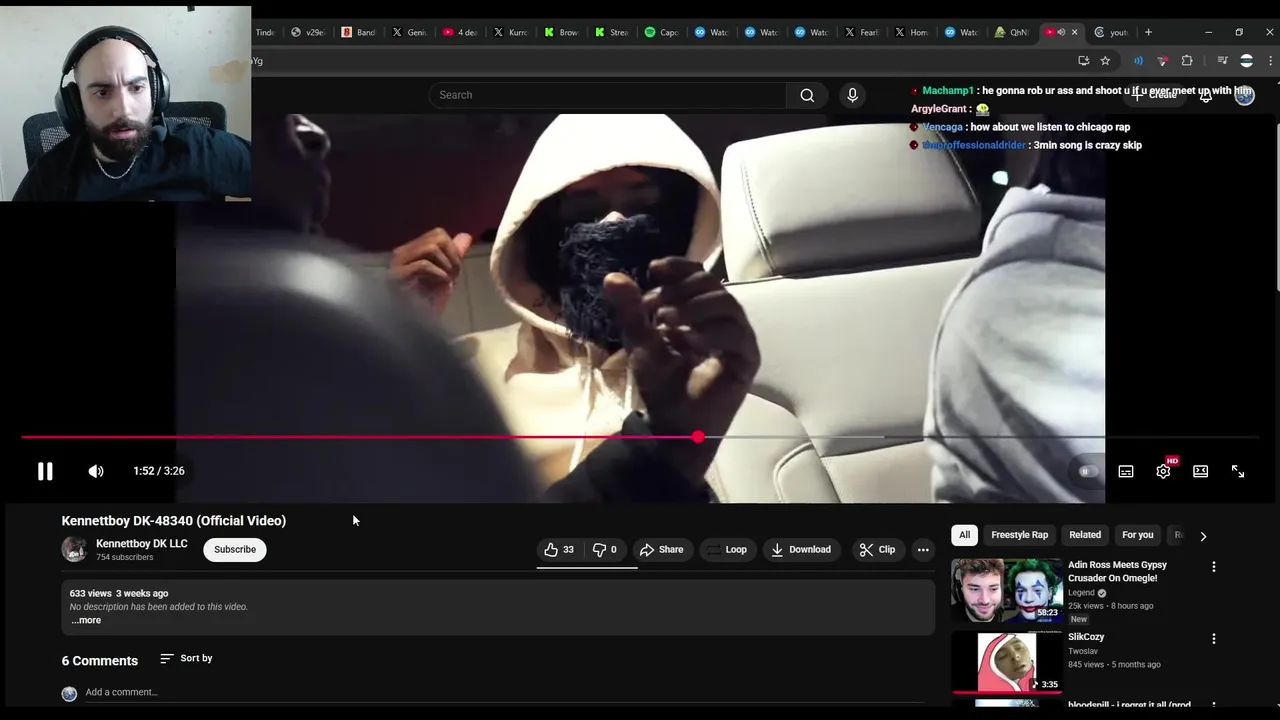Click the Kennettboy DK LLC channel avatar

[74, 549]
